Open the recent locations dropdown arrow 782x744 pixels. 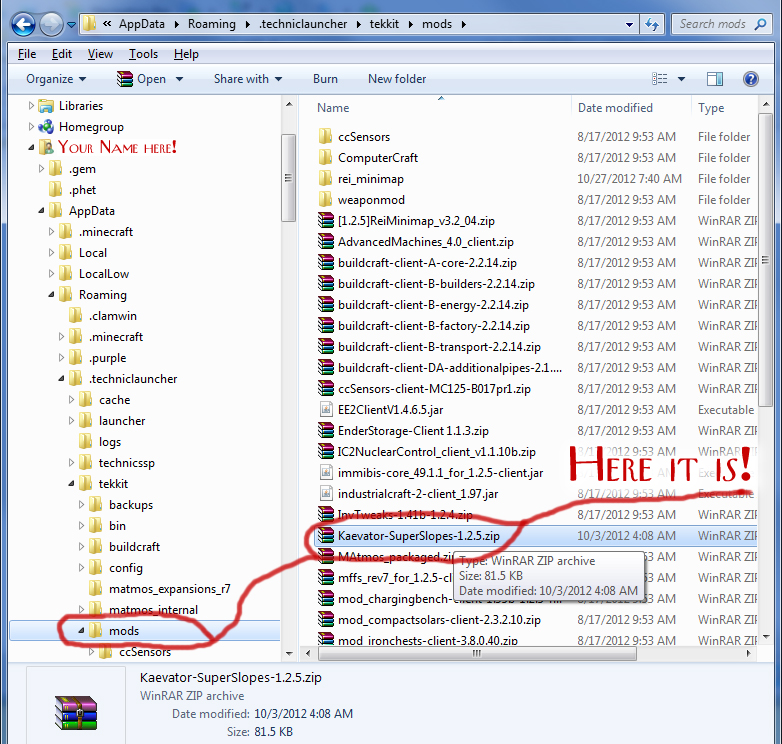(71, 24)
